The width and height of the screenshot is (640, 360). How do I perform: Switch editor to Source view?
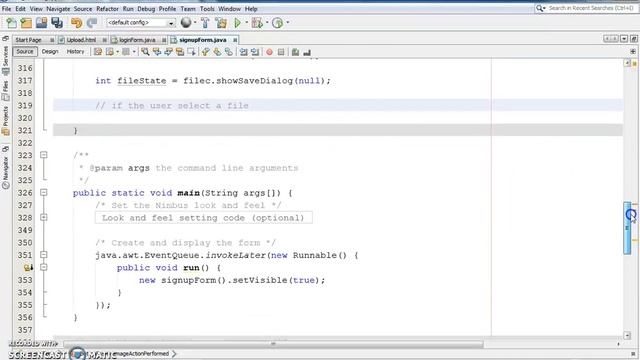tap(24, 51)
